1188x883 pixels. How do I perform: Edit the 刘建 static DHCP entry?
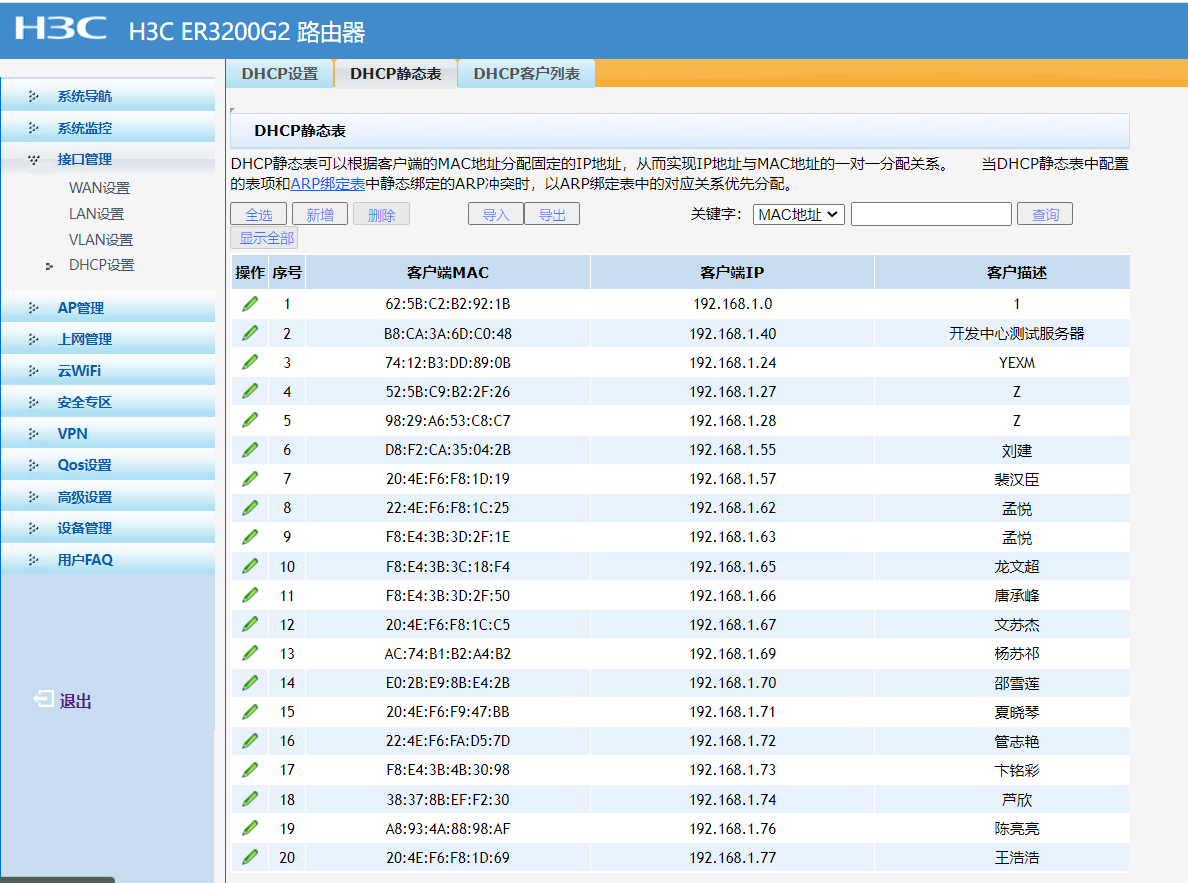250,450
